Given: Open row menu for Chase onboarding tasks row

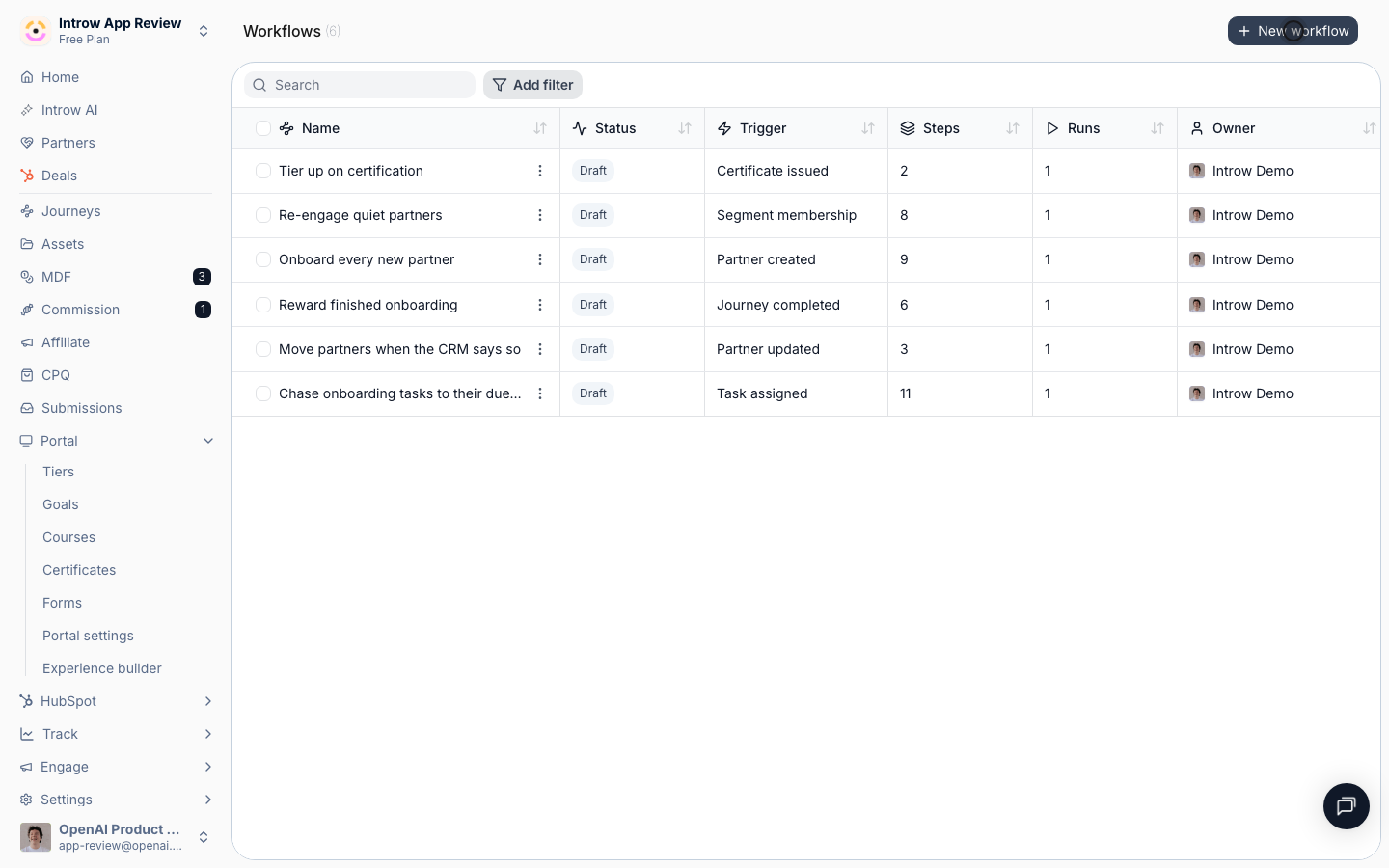Looking at the screenshot, I should [x=540, y=393].
